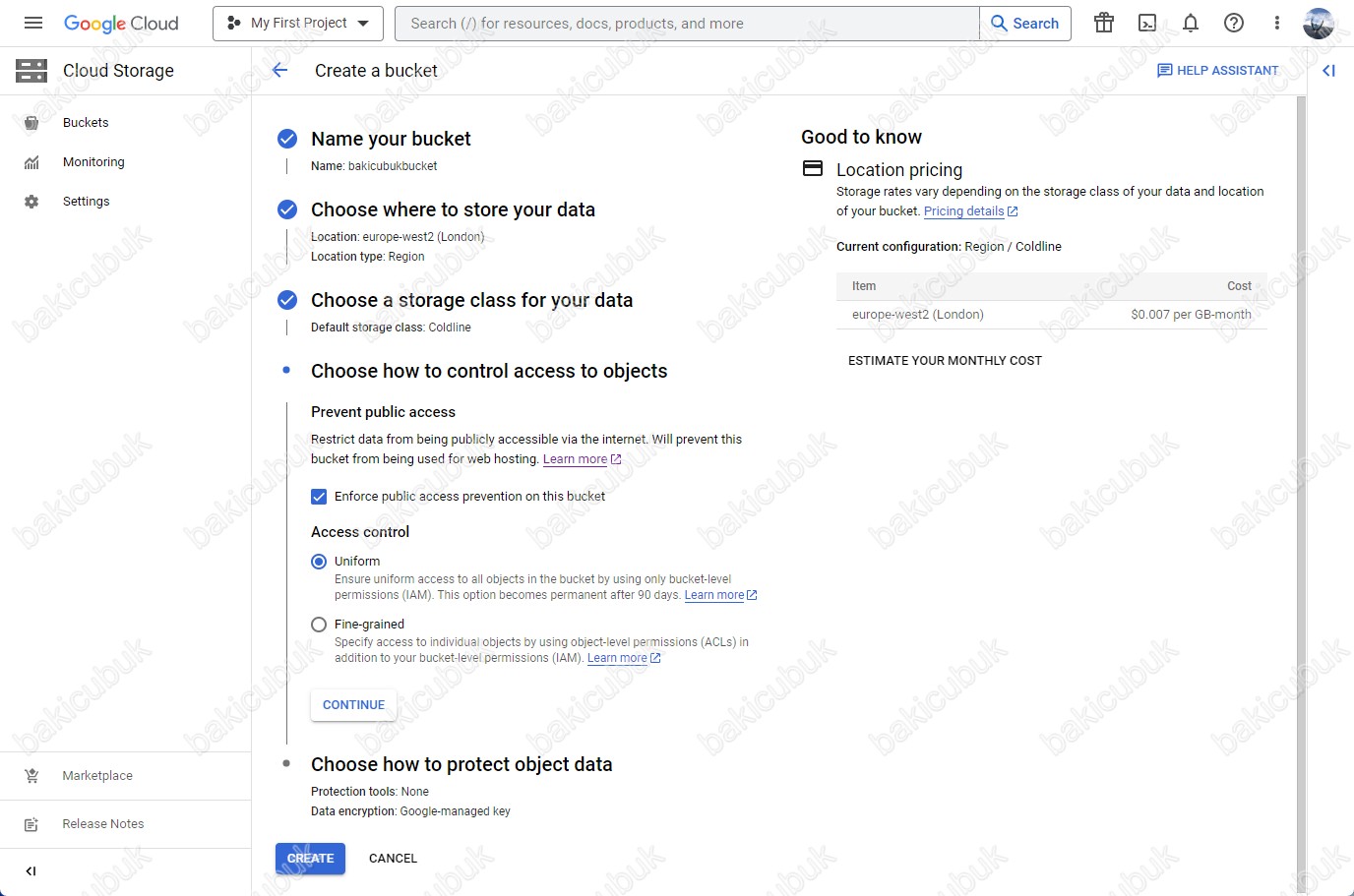Go back using the arrow beside Create a bucket
Viewport: 1354px width, 896px height.
280,70
